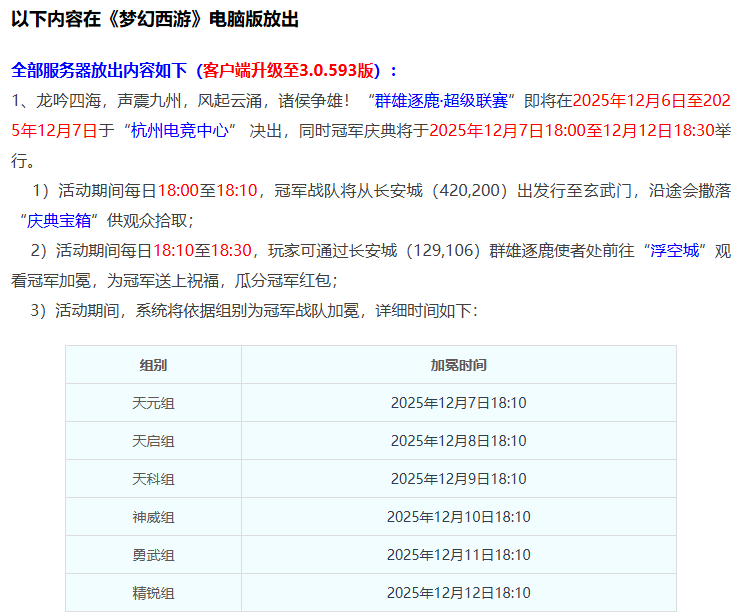
Task: Select the "精锐组" table cell
Action: pos(153,592)
